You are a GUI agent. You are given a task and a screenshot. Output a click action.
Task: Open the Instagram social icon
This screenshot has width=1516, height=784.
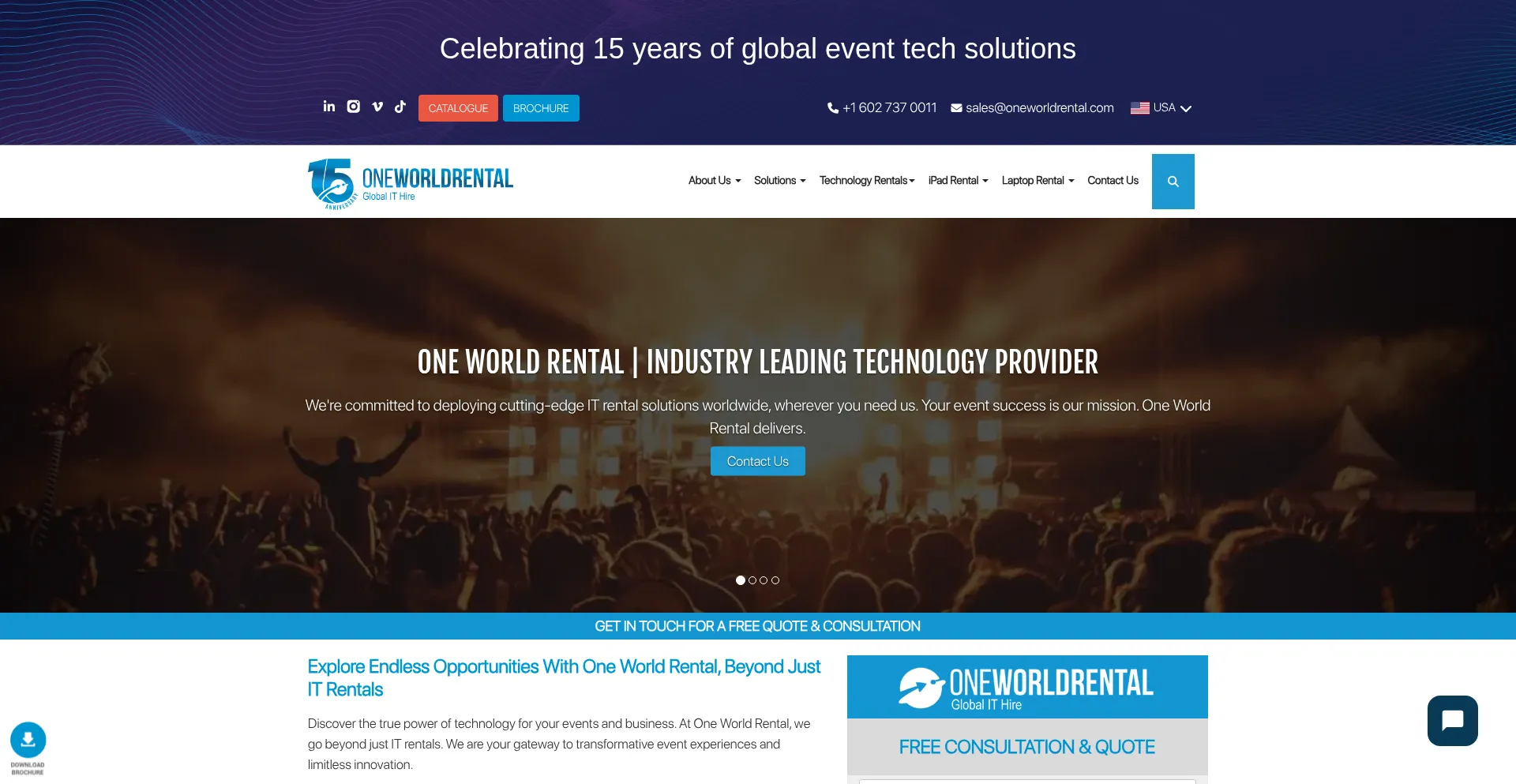354,107
